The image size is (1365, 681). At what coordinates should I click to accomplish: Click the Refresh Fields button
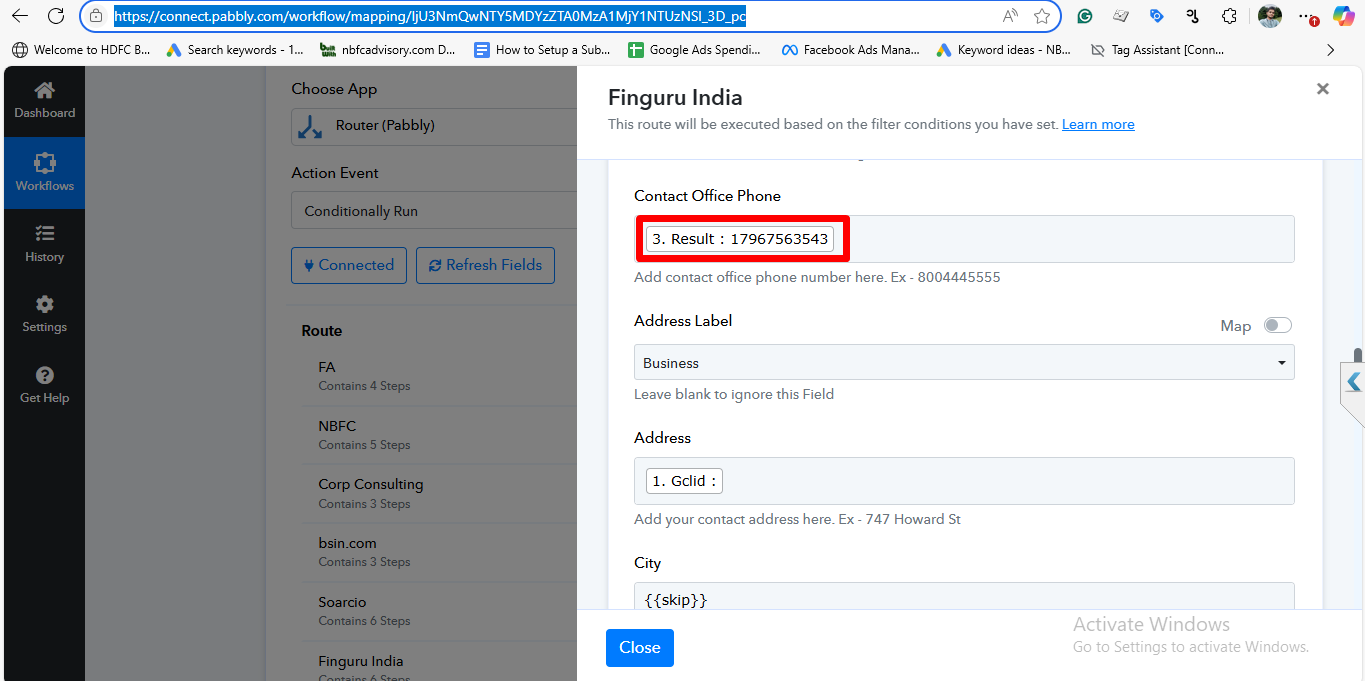click(x=485, y=265)
